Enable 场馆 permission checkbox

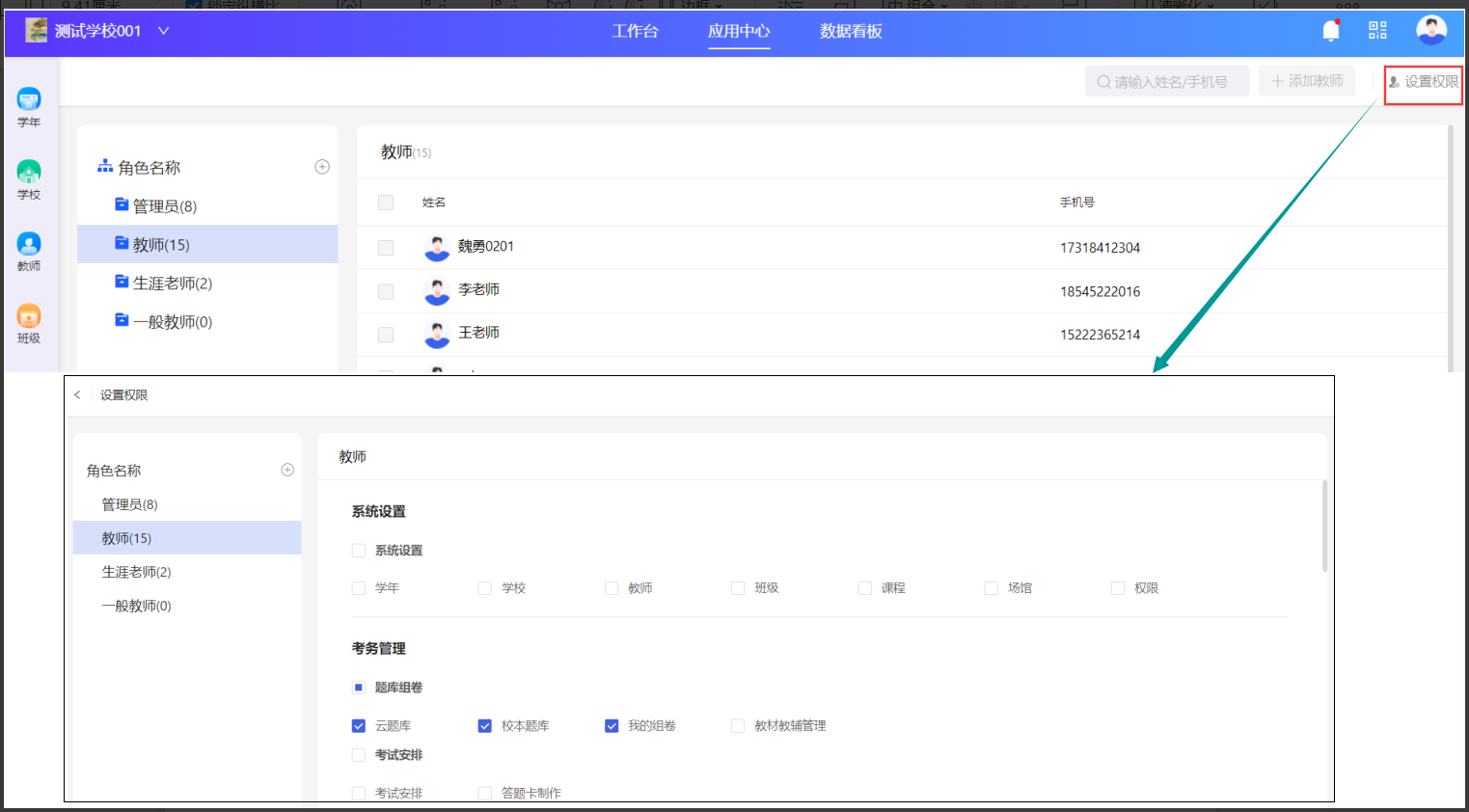coord(991,588)
